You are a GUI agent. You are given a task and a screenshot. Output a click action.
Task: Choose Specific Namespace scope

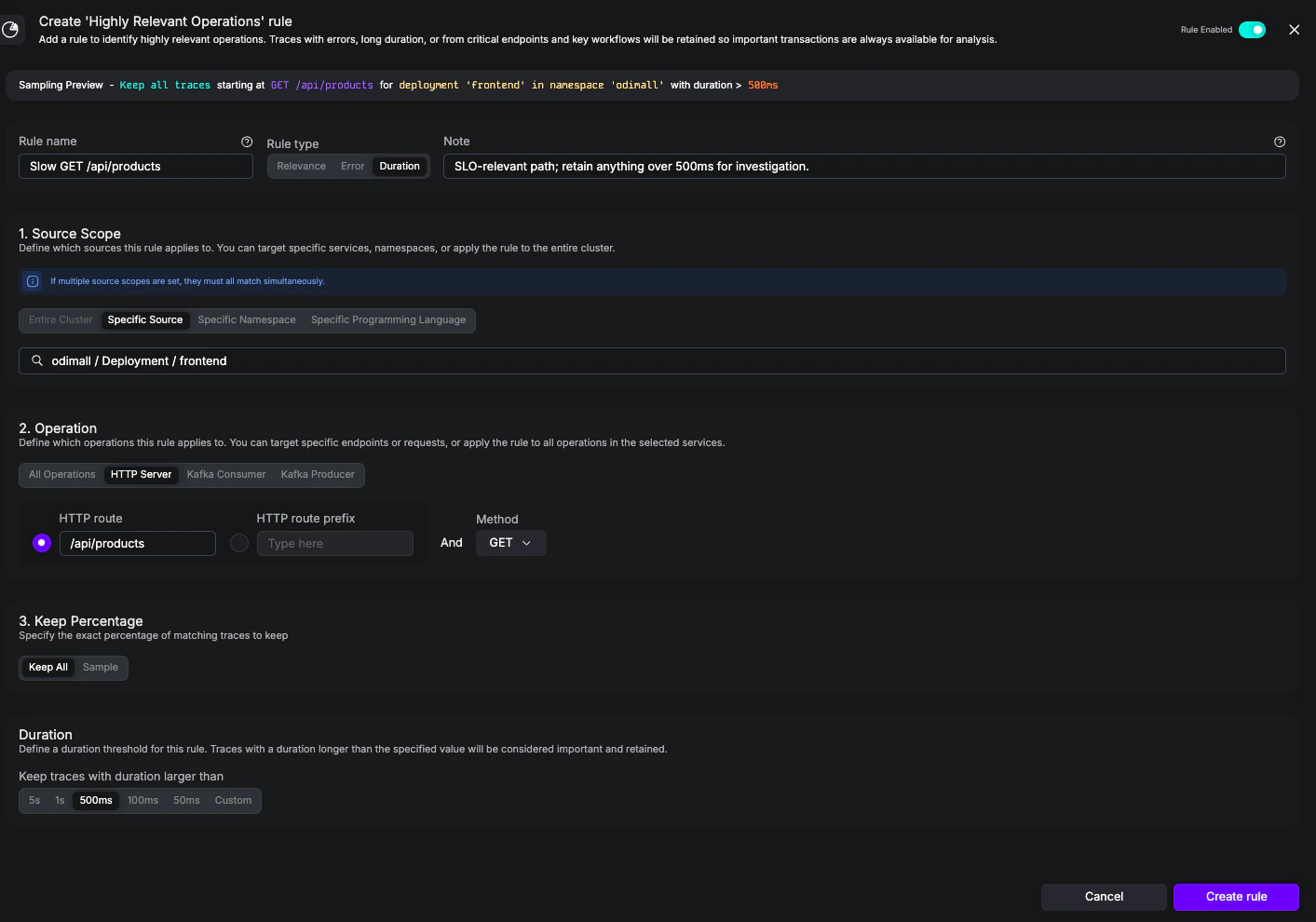(247, 320)
